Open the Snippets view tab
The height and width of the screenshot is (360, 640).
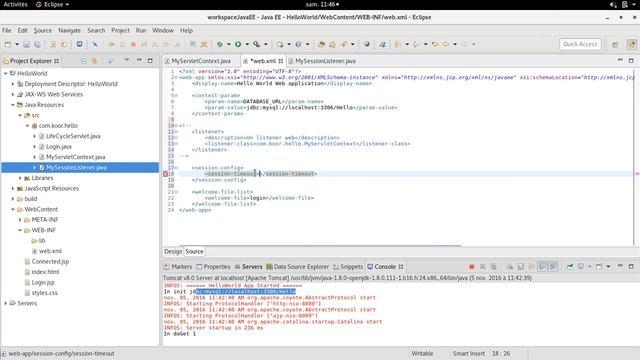coord(348,267)
